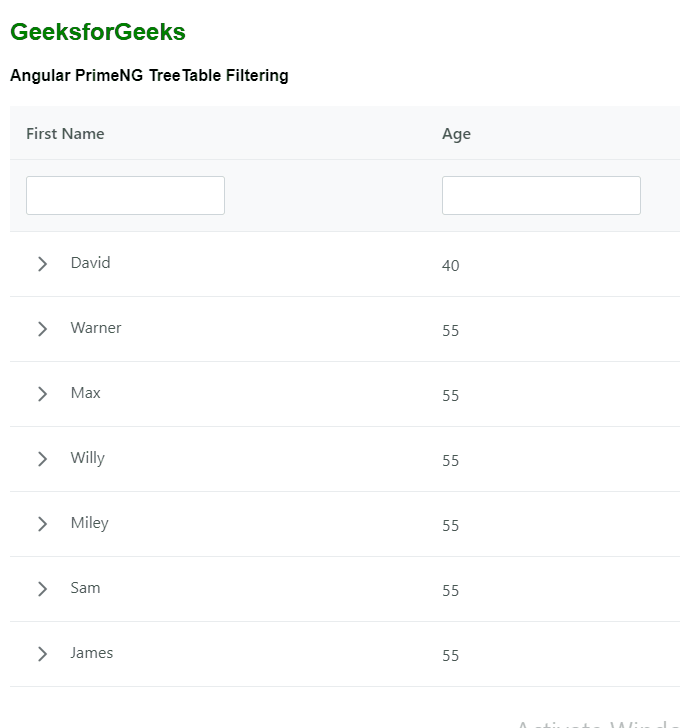Expand the Miley row chevron
This screenshot has width=680, height=728.
(x=42, y=524)
